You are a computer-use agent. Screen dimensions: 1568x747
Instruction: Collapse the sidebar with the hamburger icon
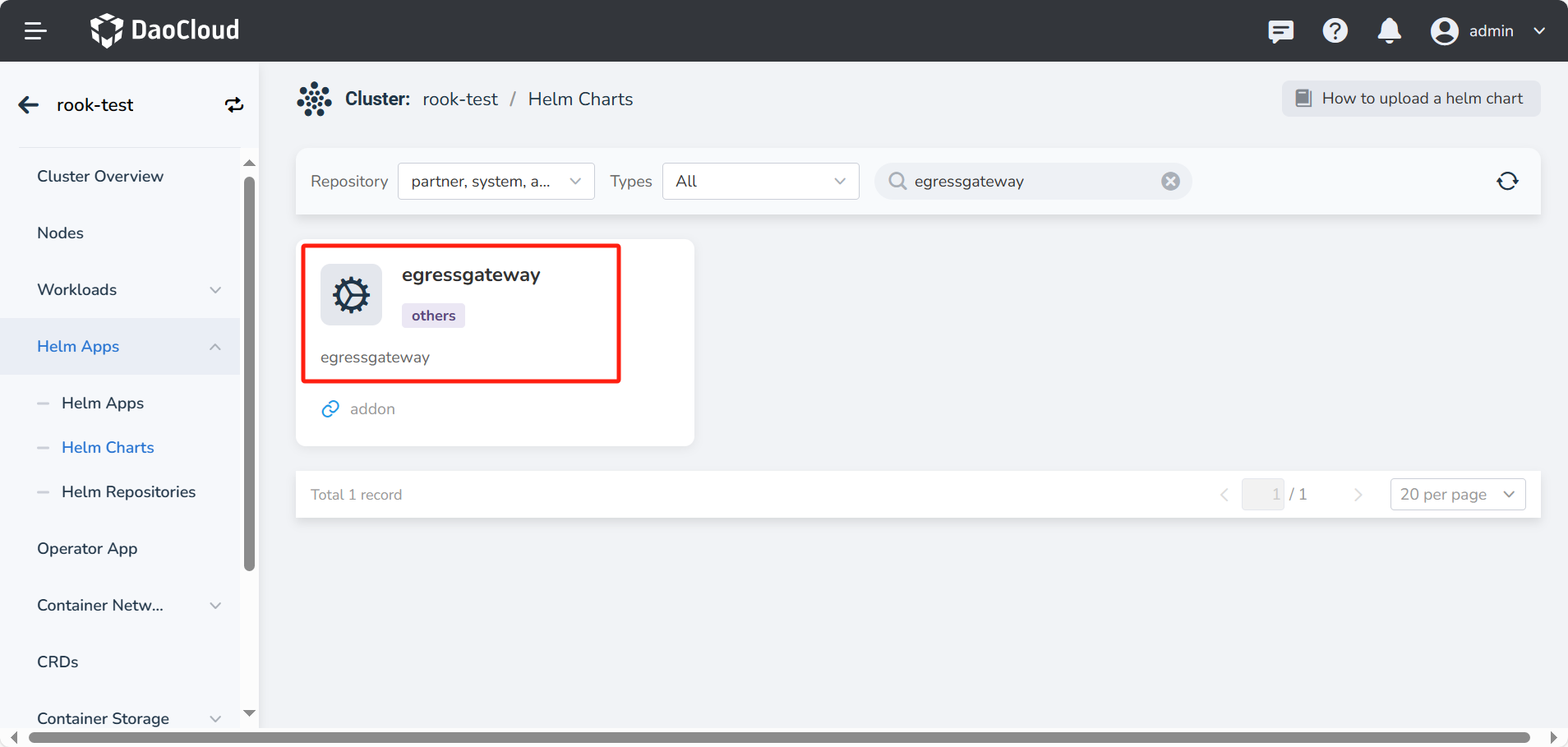tap(35, 30)
